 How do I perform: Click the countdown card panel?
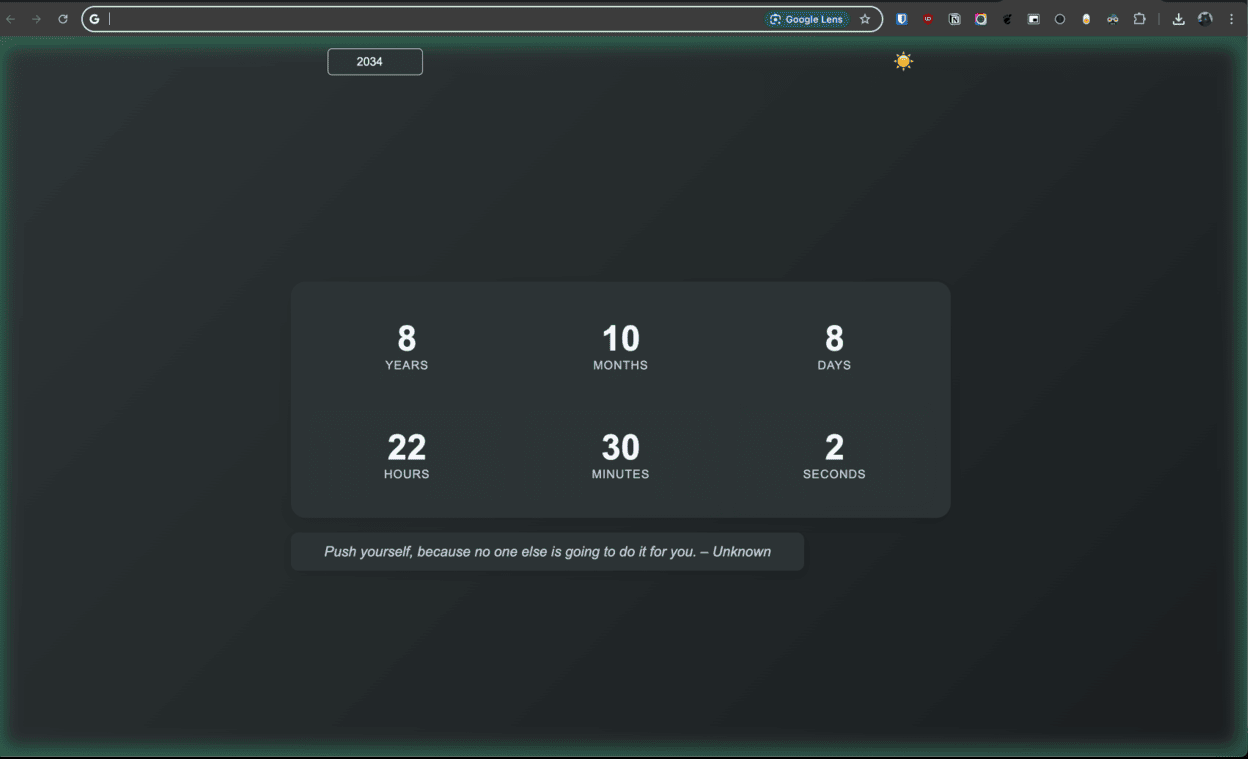(620, 400)
